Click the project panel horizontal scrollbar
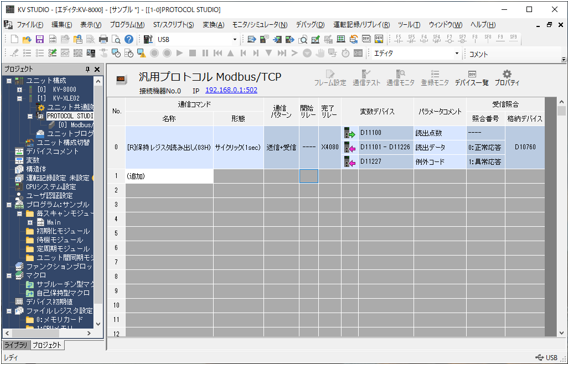 48,333
